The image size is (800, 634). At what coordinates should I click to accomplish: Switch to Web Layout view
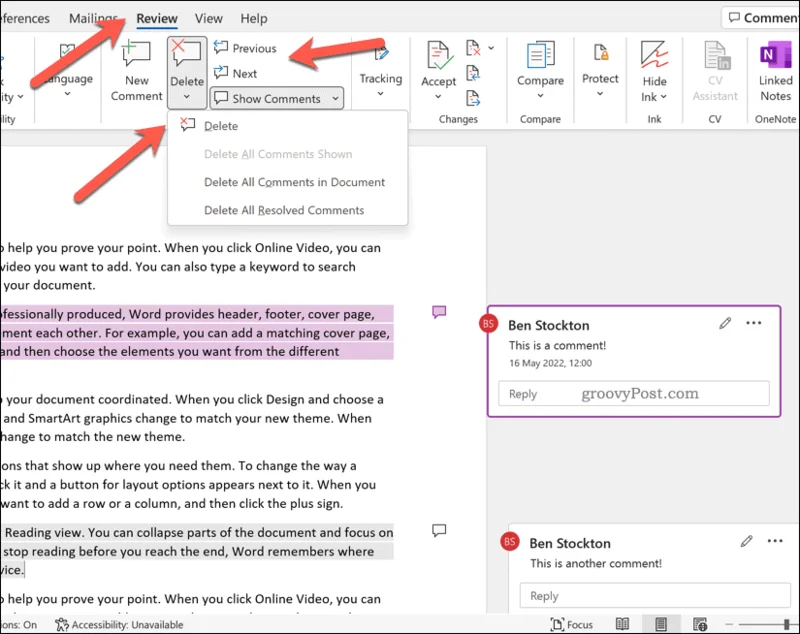click(x=700, y=624)
